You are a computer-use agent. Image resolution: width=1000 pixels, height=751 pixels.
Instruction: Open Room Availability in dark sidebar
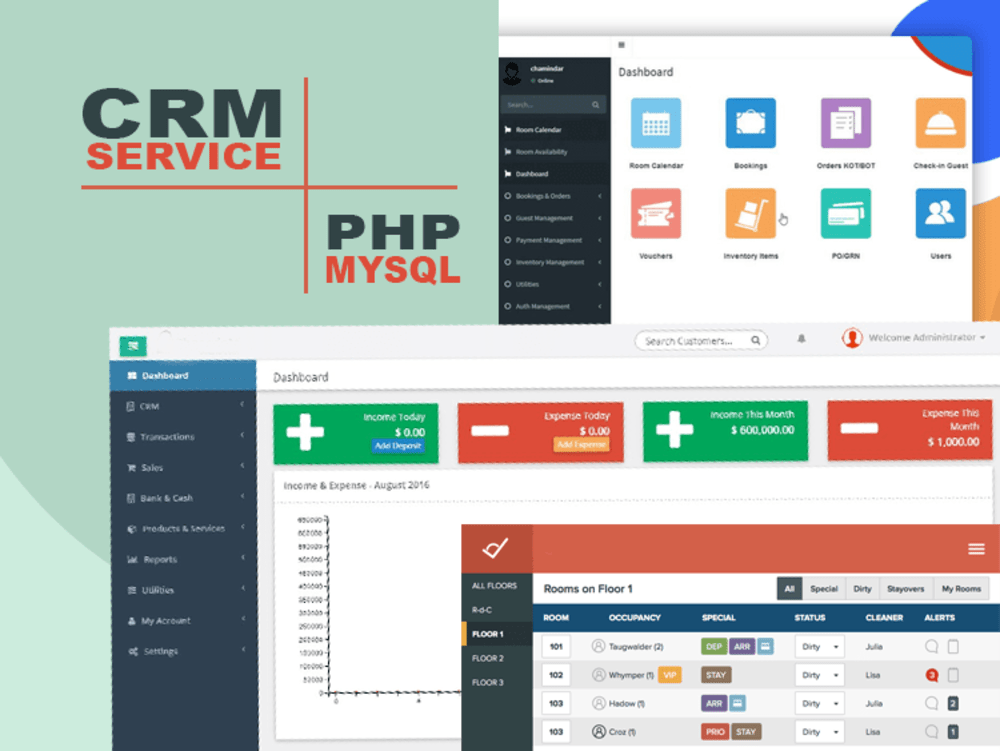554,152
